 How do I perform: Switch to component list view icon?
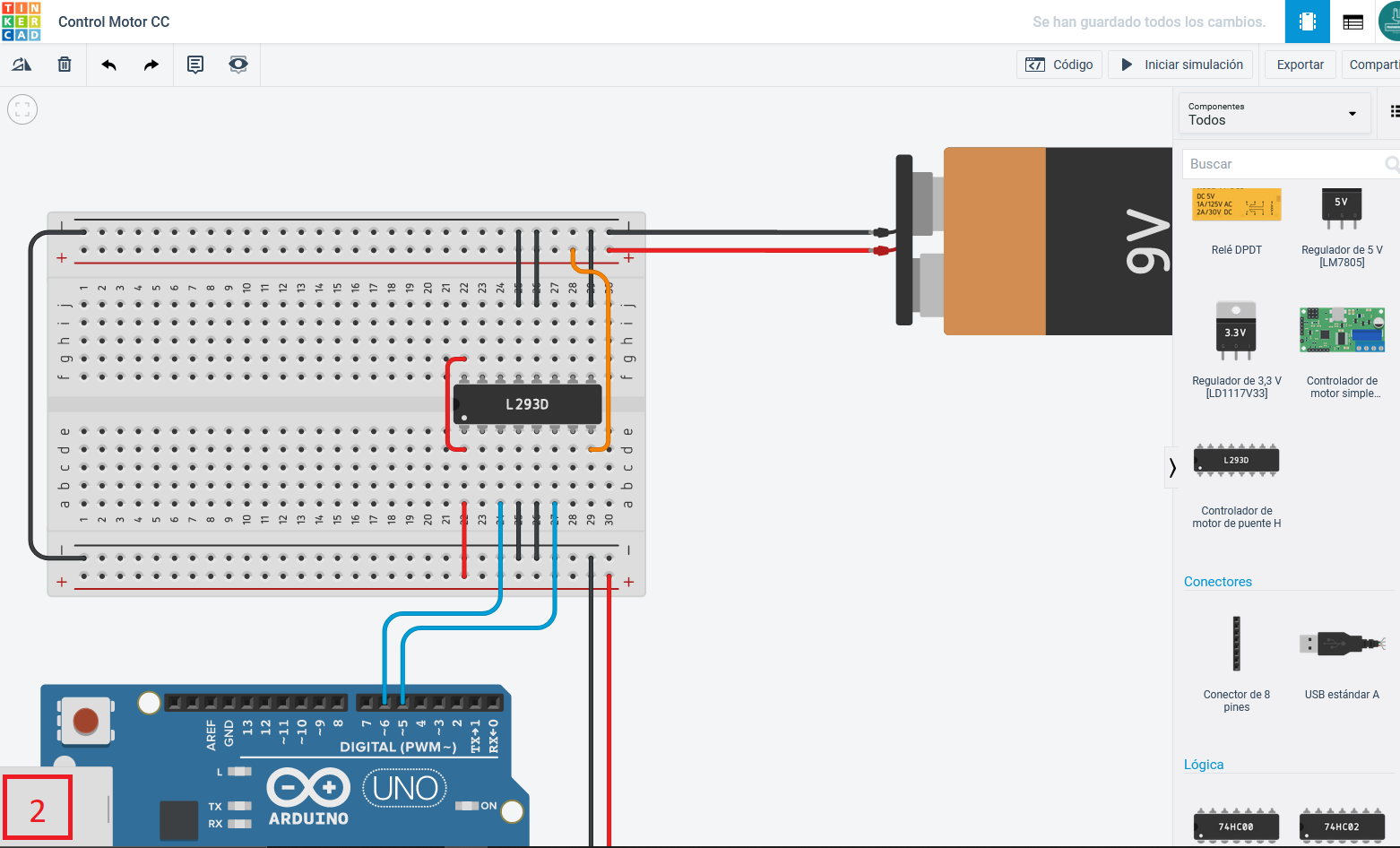click(x=1353, y=22)
